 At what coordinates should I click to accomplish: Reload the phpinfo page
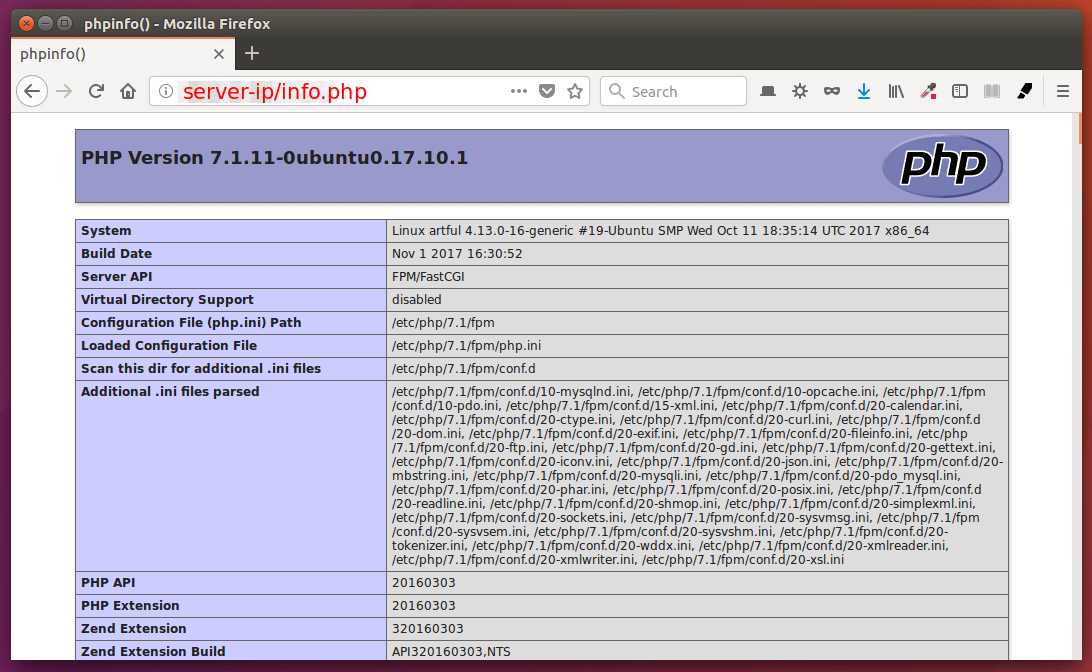pyautogui.click(x=96, y=92)
